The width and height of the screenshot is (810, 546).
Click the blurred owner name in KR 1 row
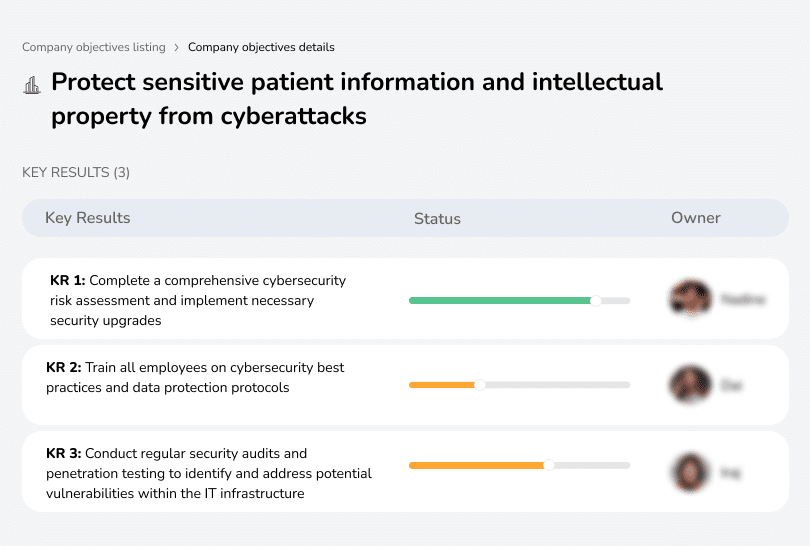[743, 299]
